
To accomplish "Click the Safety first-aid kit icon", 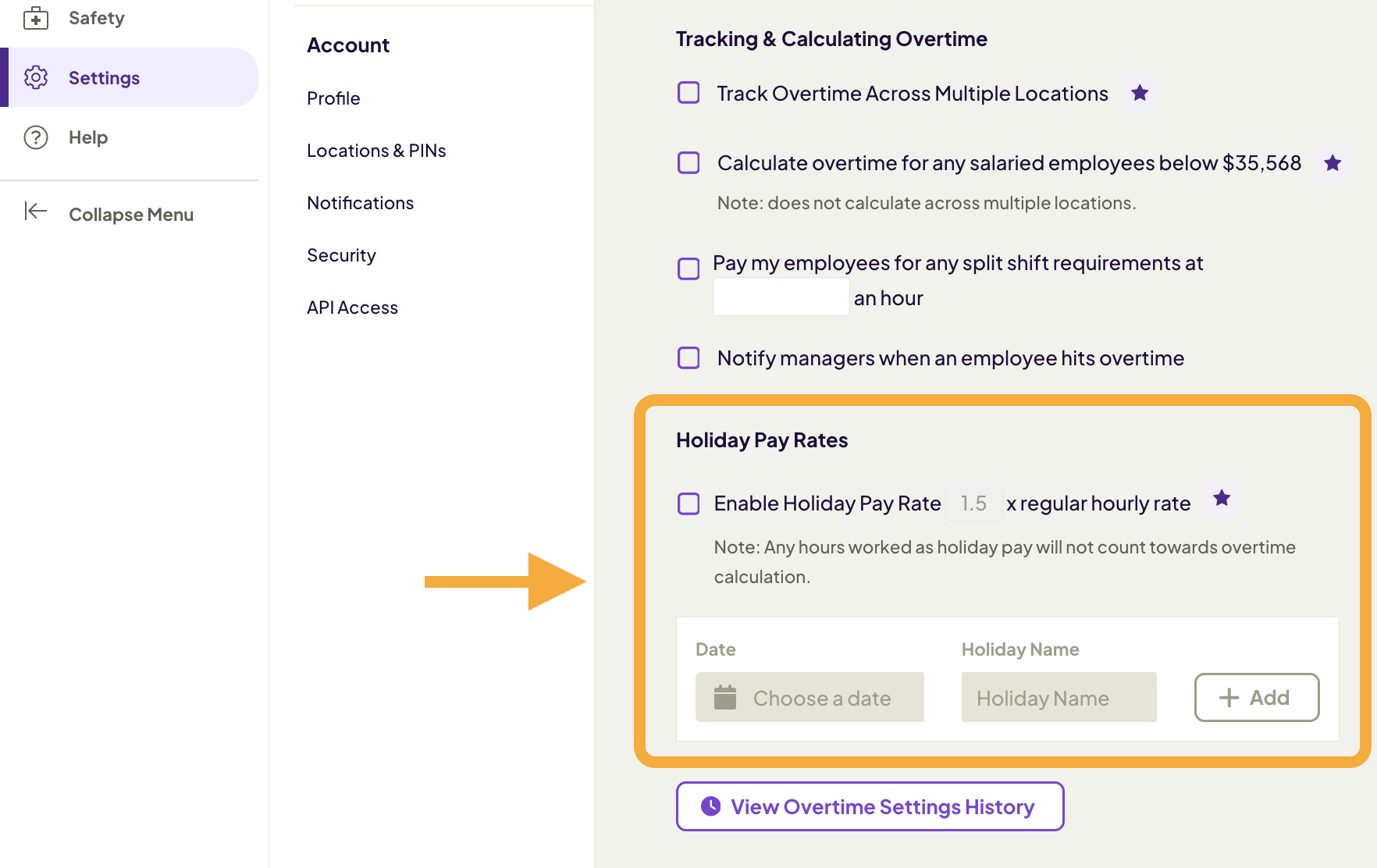I will pos(36,18).
